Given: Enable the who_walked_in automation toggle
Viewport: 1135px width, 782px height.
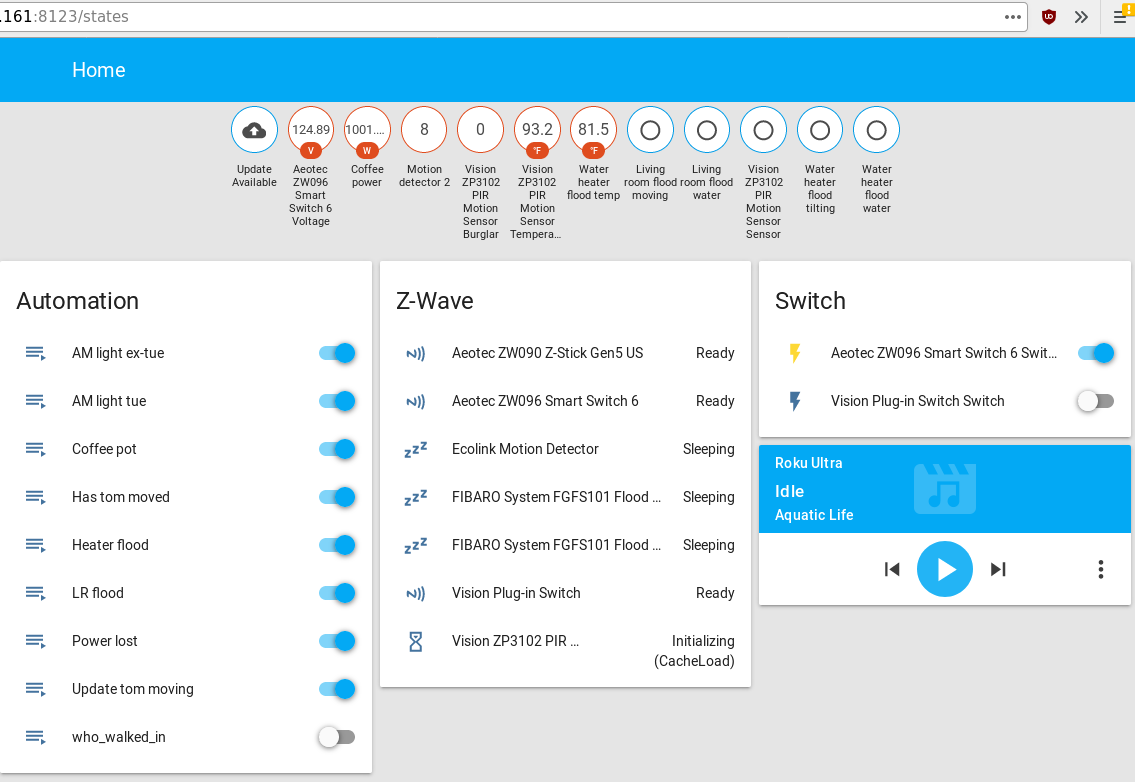Looking at the screenshot, I should [337, 737].
